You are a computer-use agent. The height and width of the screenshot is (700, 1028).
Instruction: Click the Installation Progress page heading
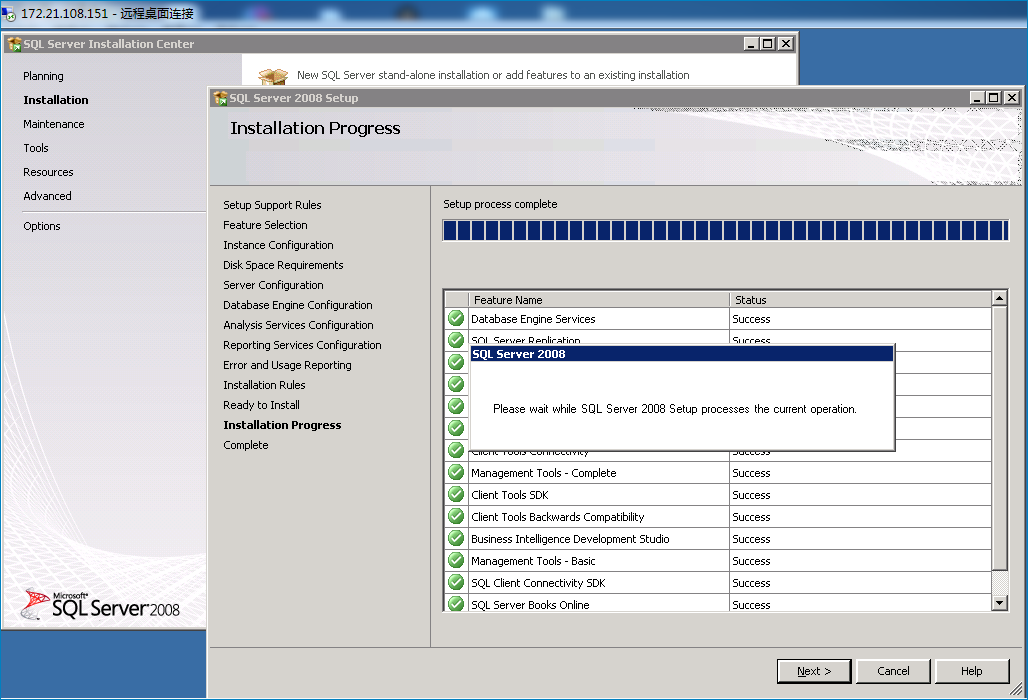tap(315, 128)
